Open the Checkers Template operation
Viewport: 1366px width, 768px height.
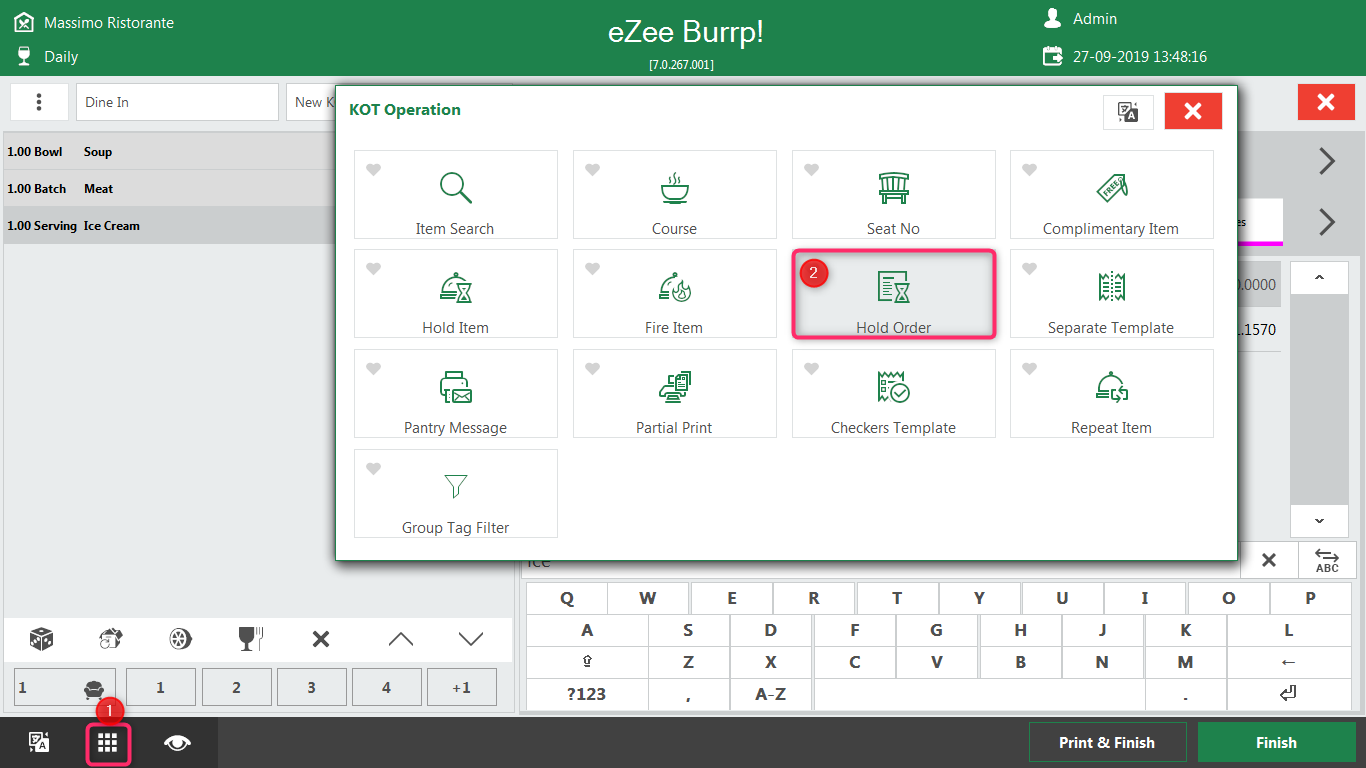(893, 393)
